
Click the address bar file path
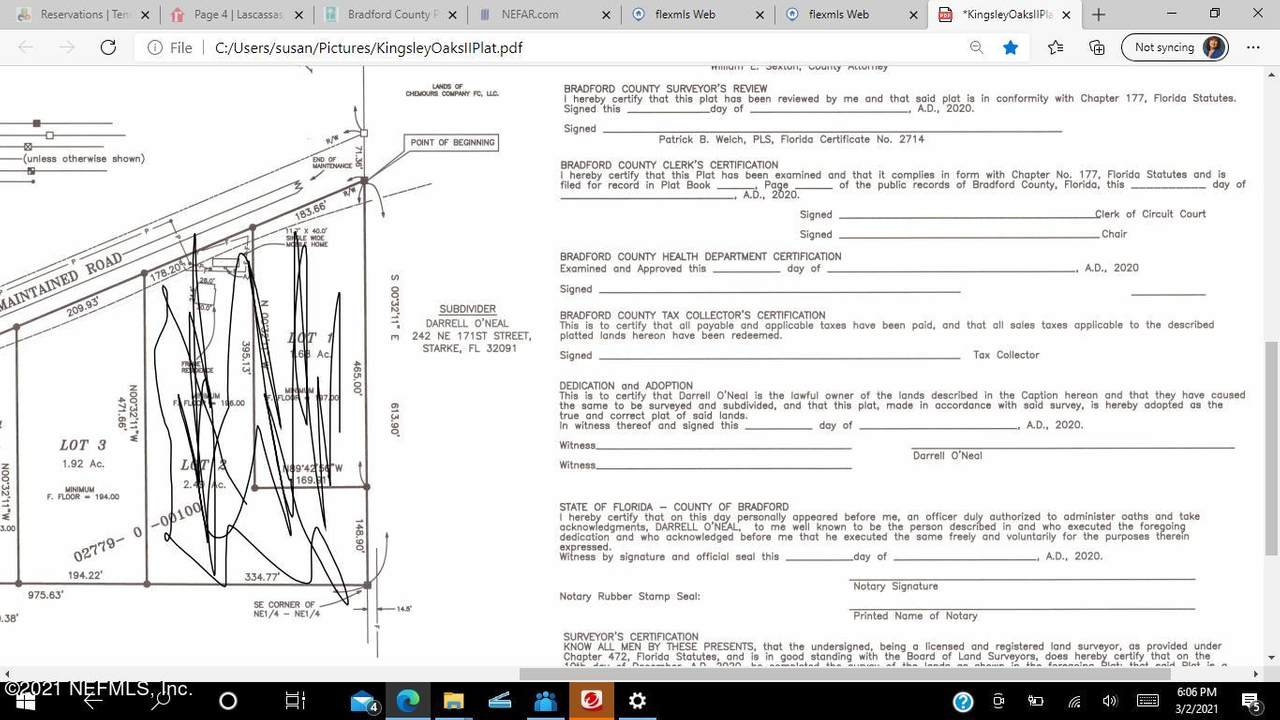tap(368, 48)
